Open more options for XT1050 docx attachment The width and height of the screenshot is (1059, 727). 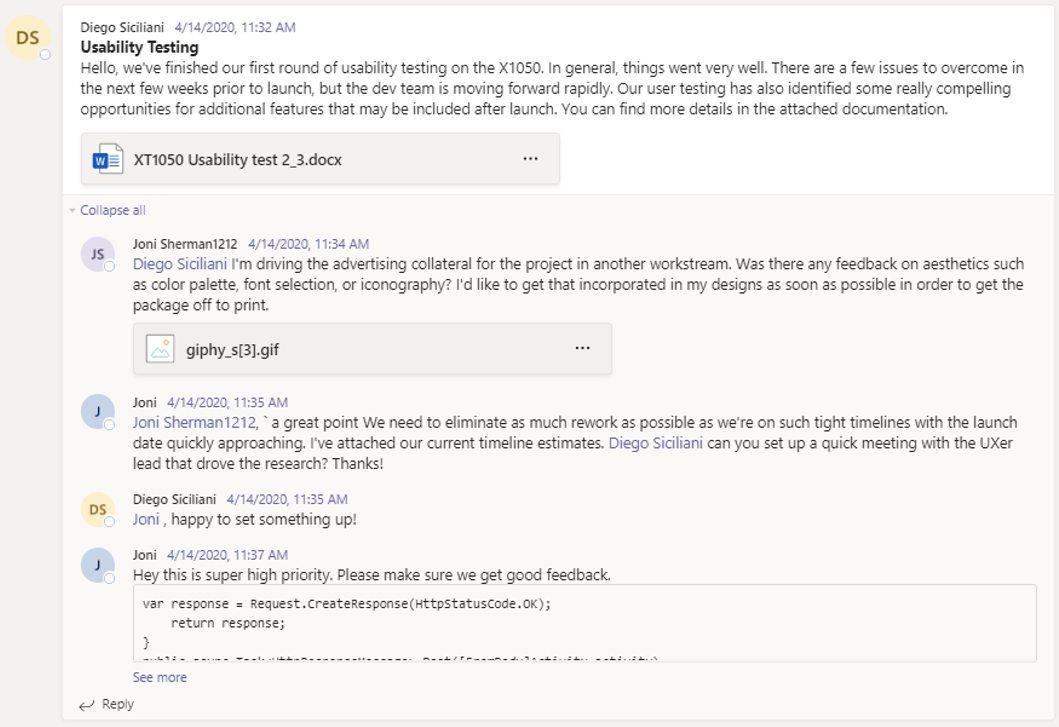(x=531, y=159)
